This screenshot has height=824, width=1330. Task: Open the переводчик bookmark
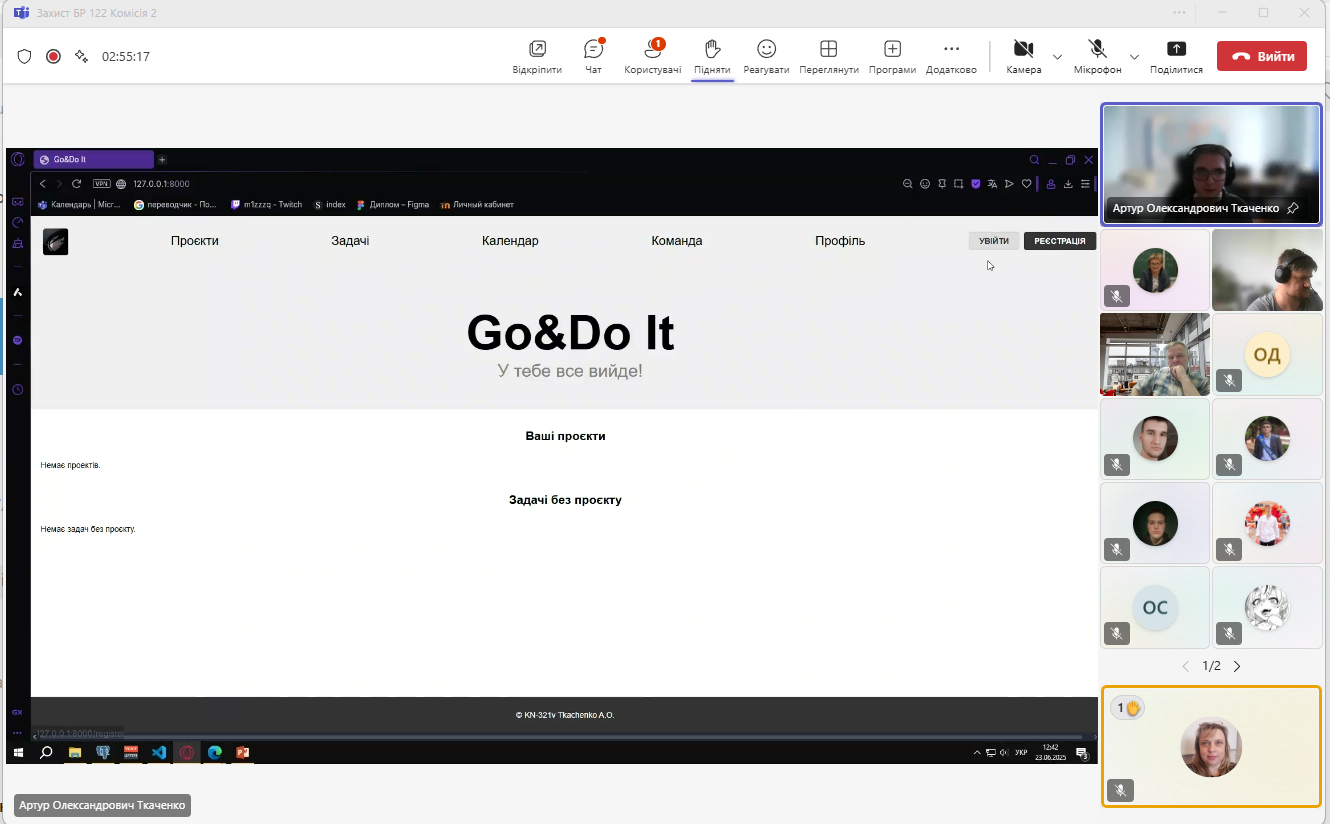click(175, 205)
